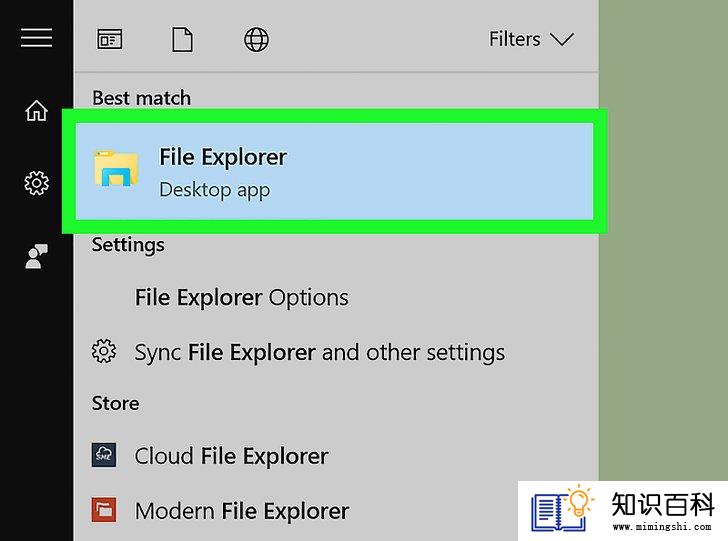Screen dimensions: 728x541
Task: Click the Settings category heading
Action: tap(128, 245)
